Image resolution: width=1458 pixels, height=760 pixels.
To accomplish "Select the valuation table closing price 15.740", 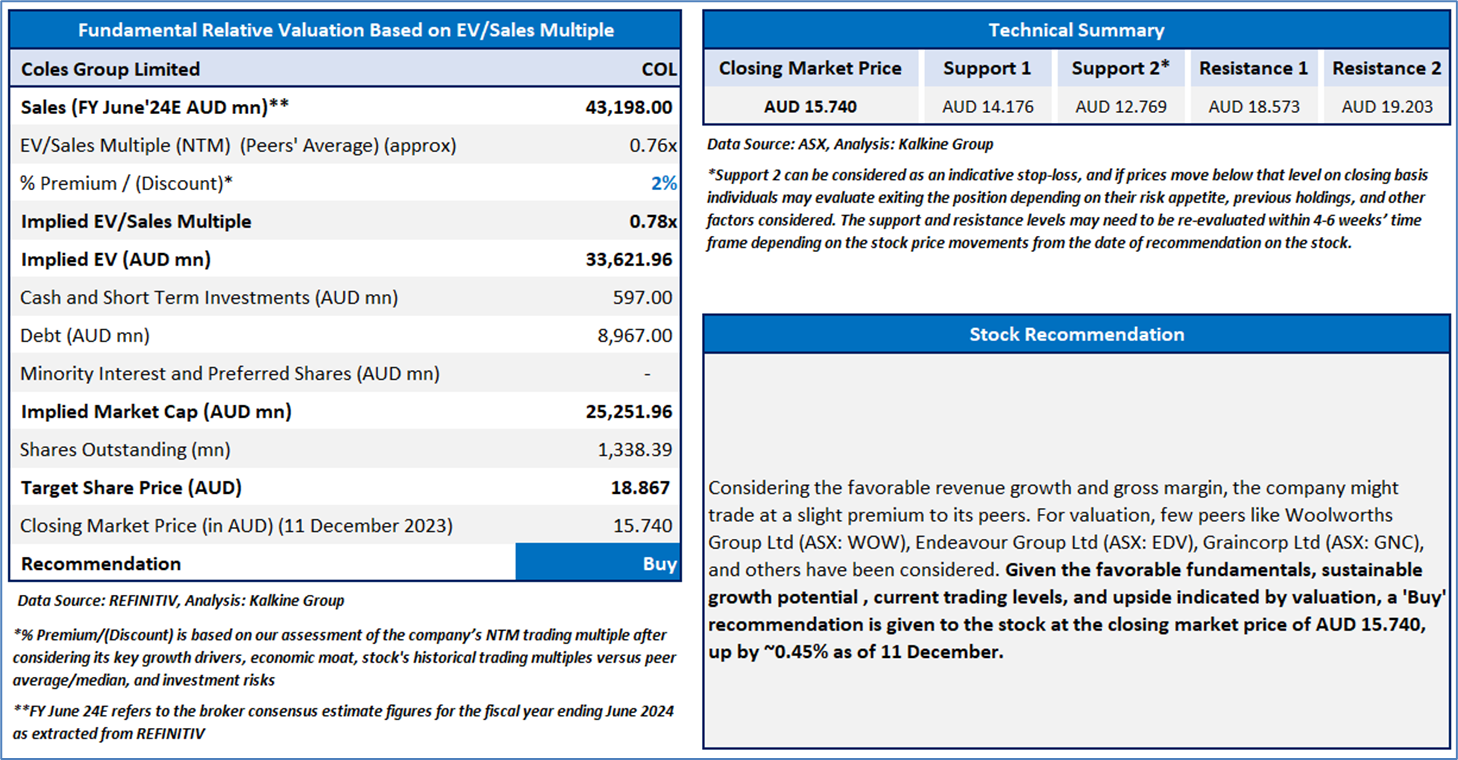I will (x=643, y=525).
